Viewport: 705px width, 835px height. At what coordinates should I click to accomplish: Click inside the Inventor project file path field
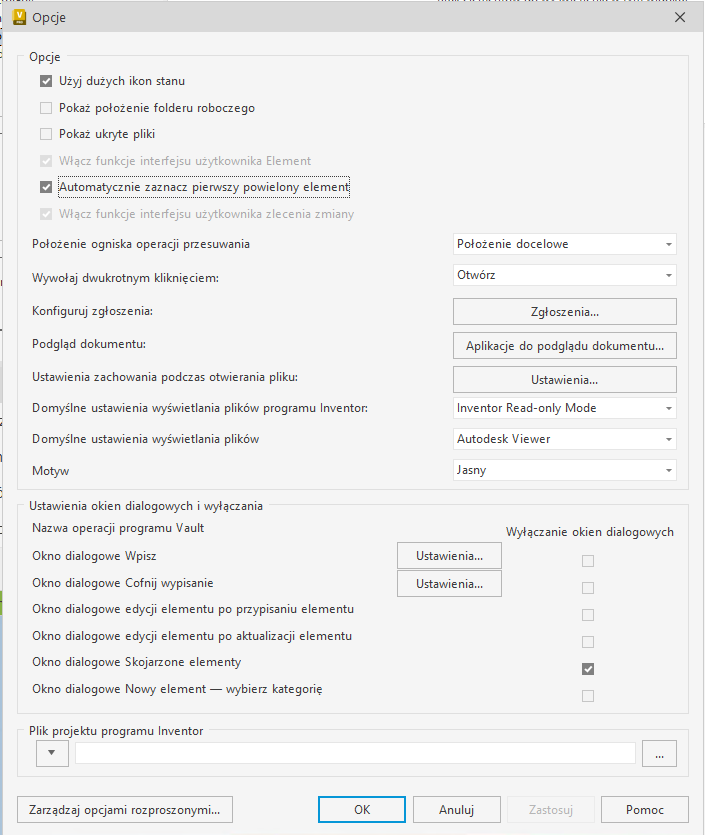pyautogui.click(x=355, y=754)
